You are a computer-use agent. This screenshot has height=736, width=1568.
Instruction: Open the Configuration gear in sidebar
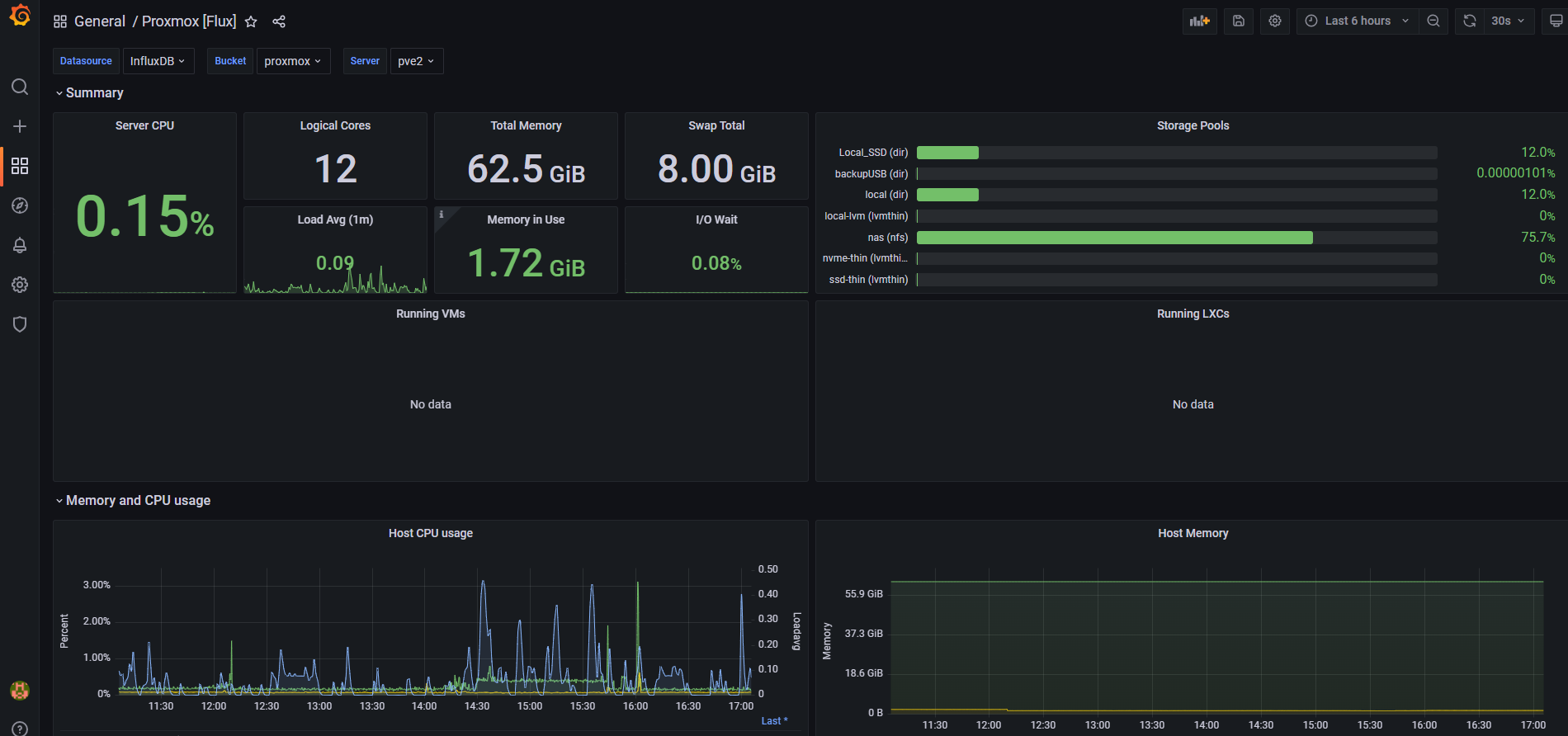(x=20, y=285)
